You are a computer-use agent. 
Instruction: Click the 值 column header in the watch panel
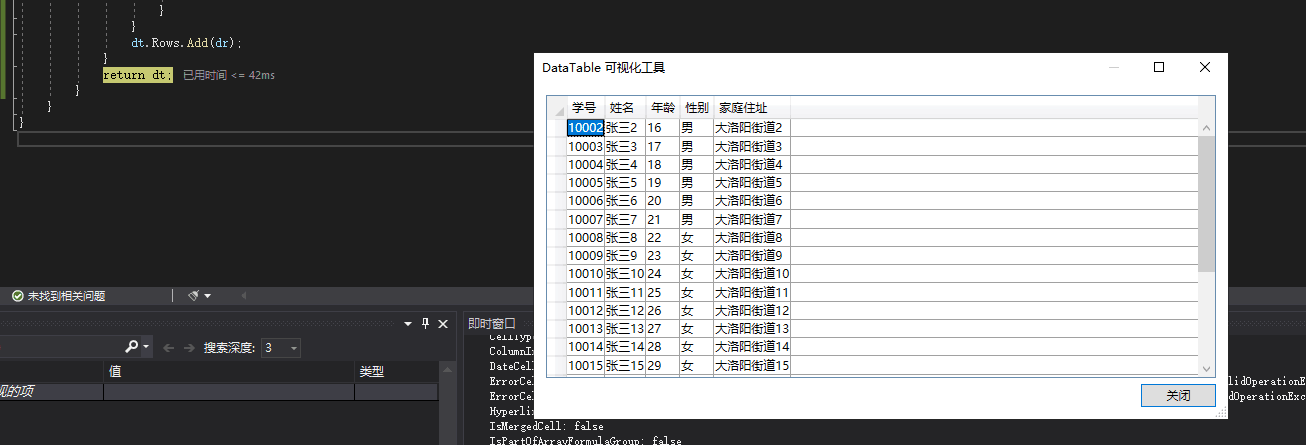click(229, 371)
